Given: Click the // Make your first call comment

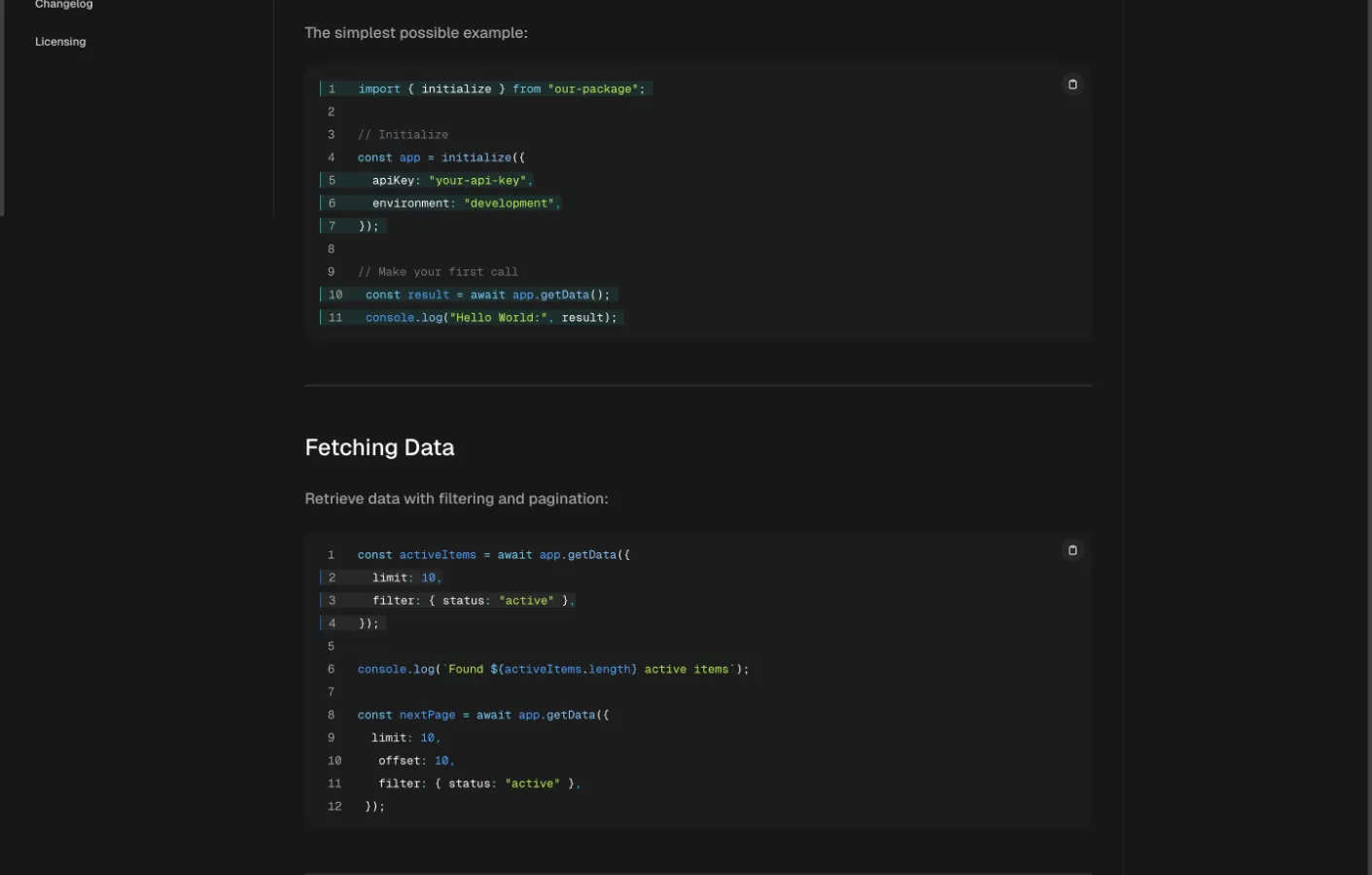Looking at the screenshot, I should 438,272.
